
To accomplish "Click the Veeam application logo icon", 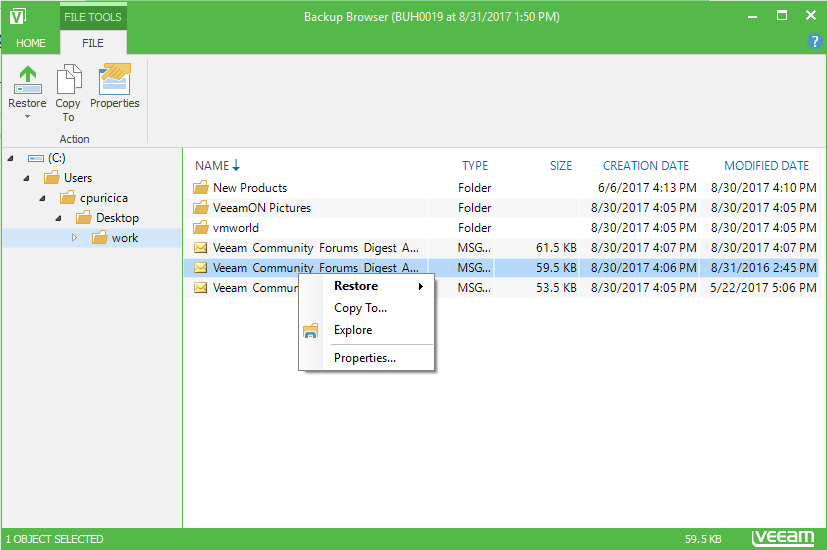I will 17,16.
